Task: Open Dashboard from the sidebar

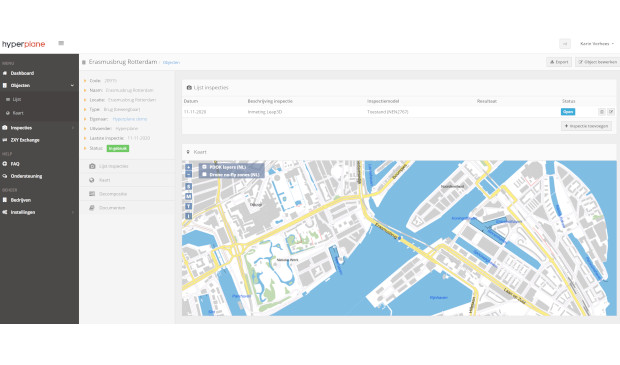Action: [22, 73]
